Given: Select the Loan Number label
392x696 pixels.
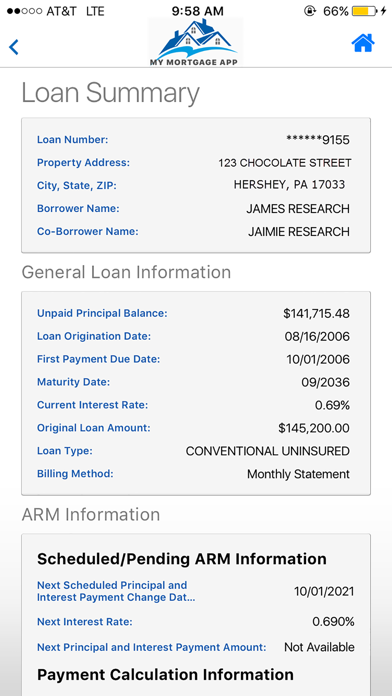Looking at the screenshot, I should coord(72,140).
